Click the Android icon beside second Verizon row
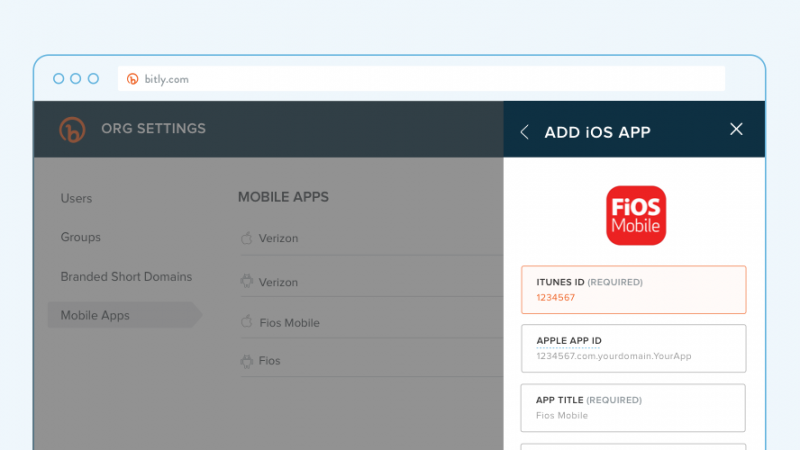800x450 pixels. (246, 281)
